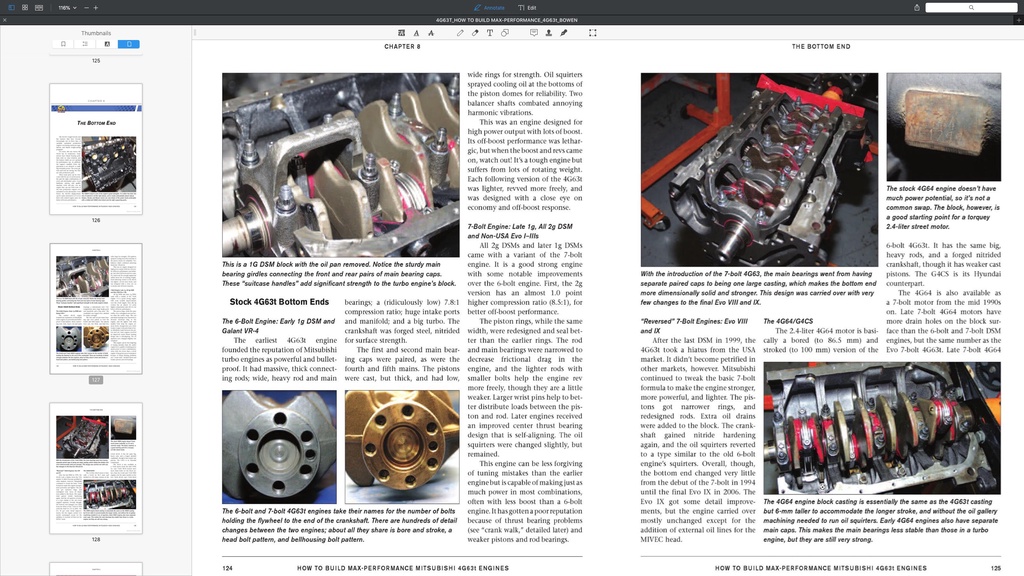1024x576 pixels.
Task: Add a new tab with the plus button
Action: tap(1018, 20)
